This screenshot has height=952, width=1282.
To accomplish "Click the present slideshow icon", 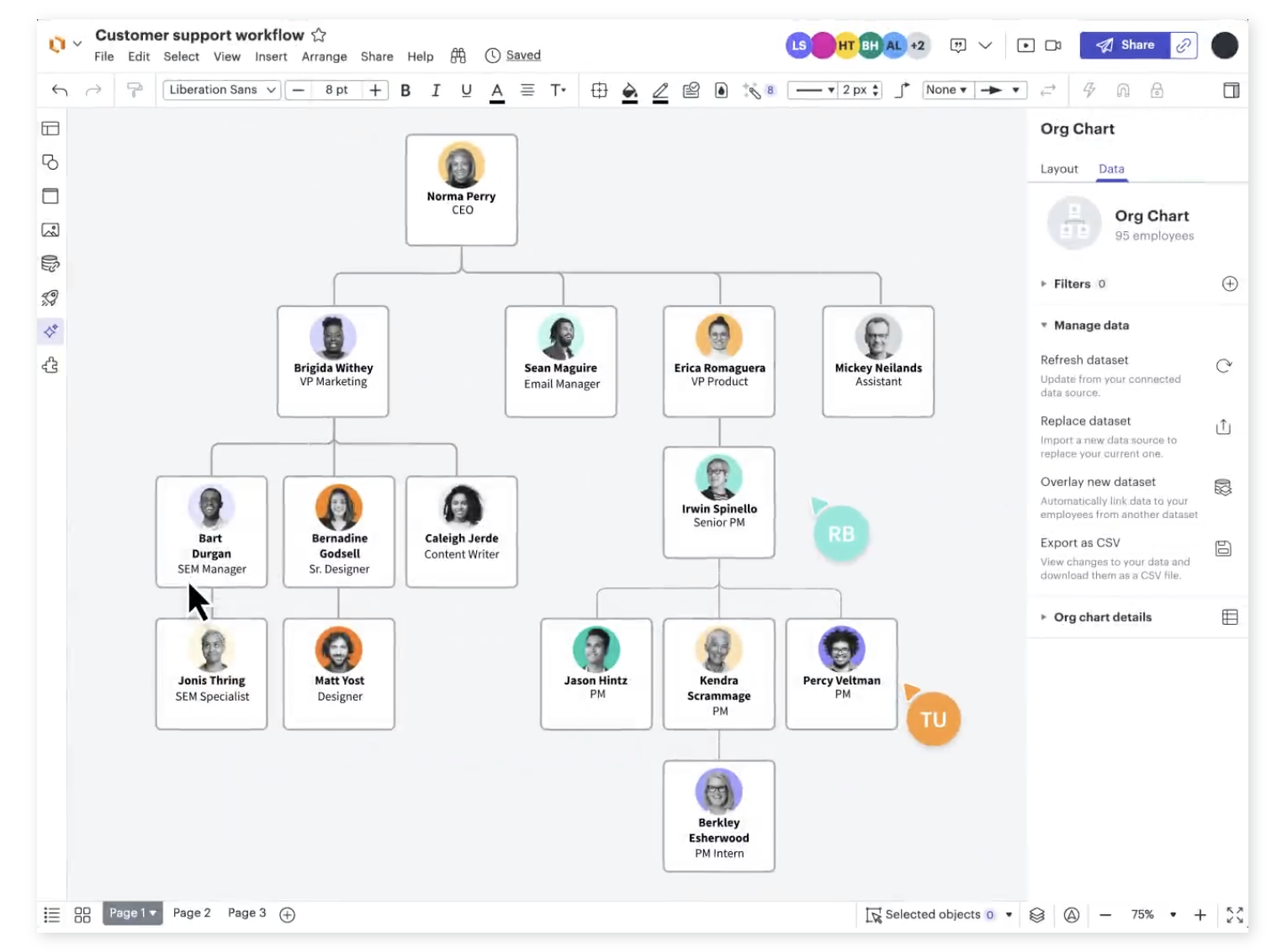I will click(x=1025, y=45).
